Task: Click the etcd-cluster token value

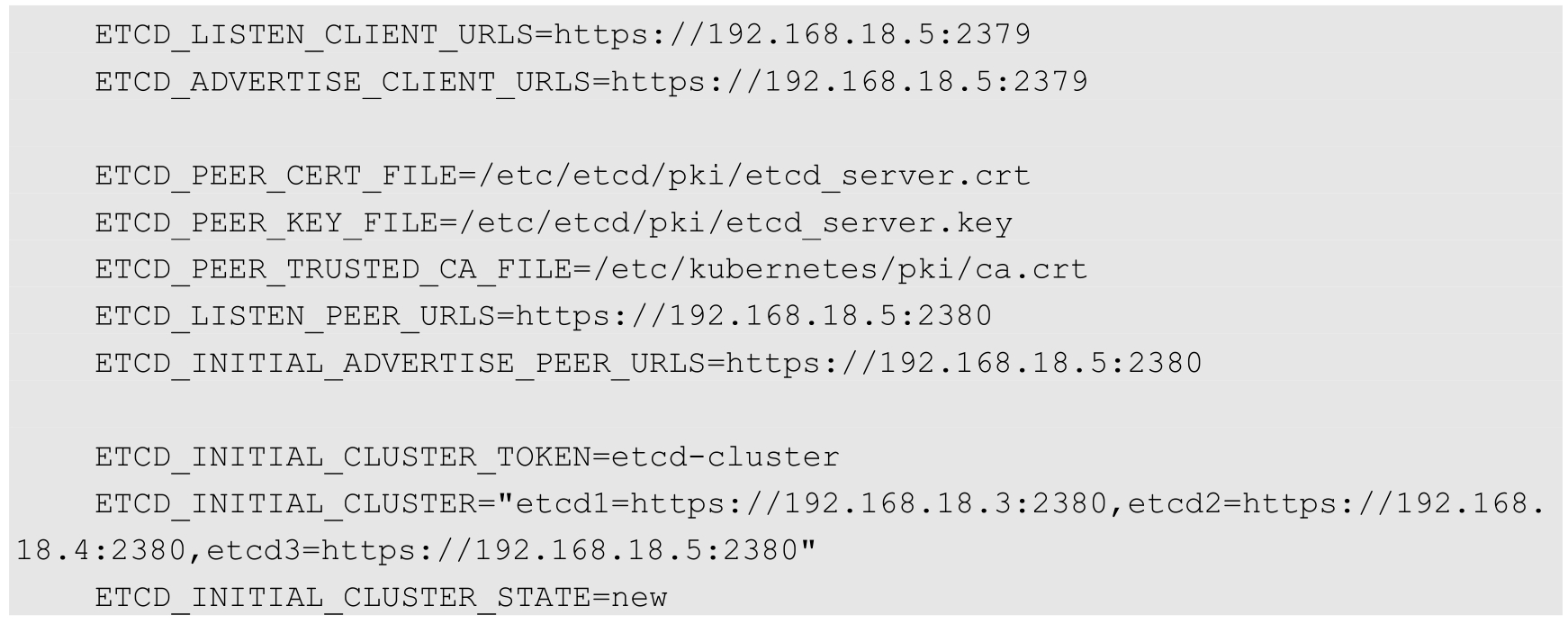Action: coord(725,457)
